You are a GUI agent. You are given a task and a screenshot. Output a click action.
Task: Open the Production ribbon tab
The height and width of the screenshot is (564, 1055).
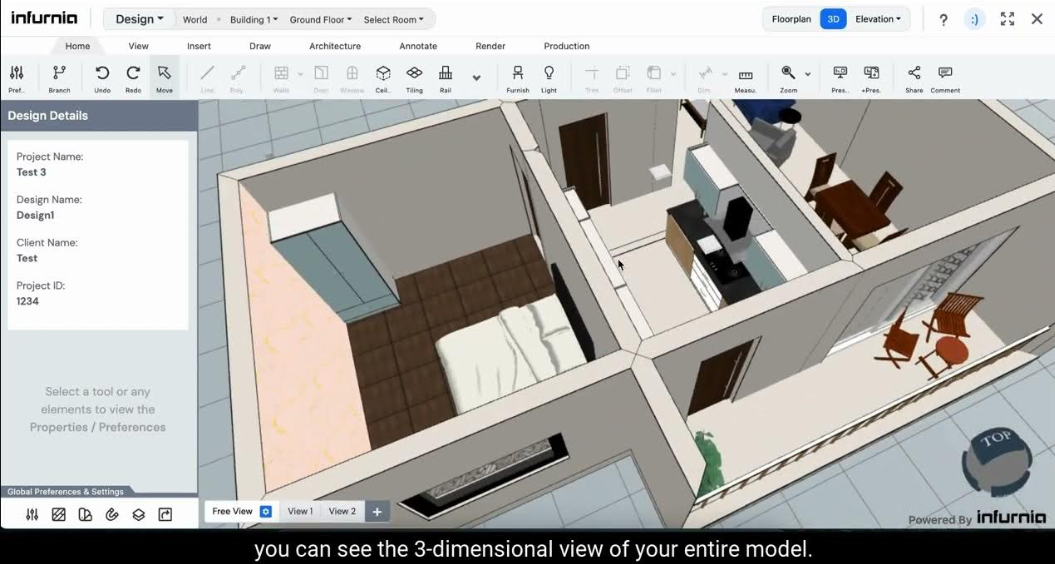click(567, 46)
